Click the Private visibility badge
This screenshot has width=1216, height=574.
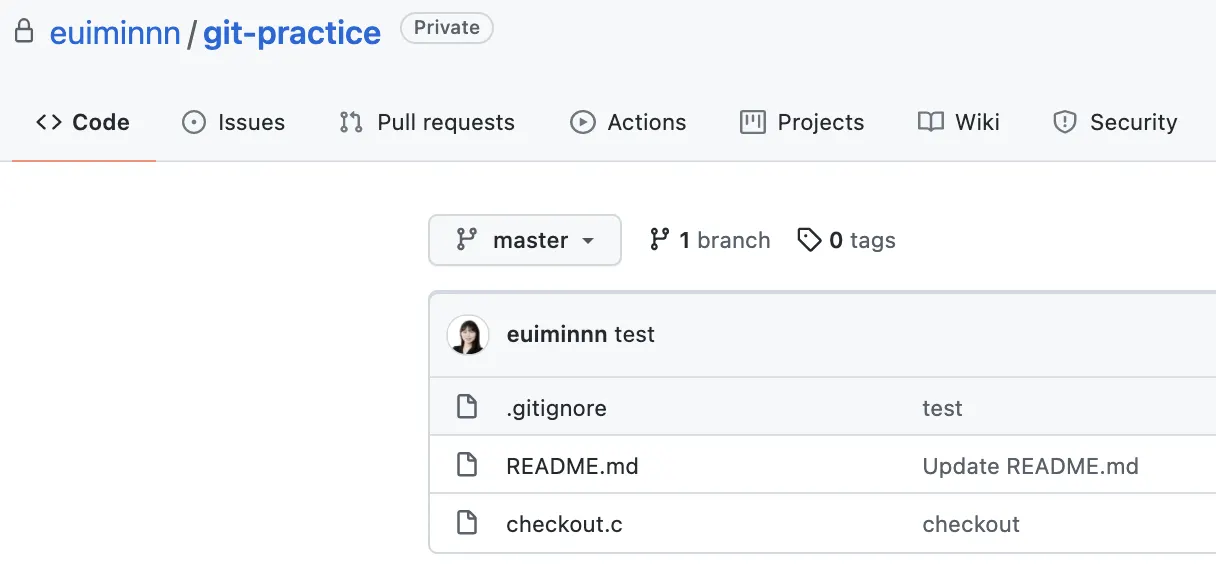pyautogui.click(x=446, y=28)
